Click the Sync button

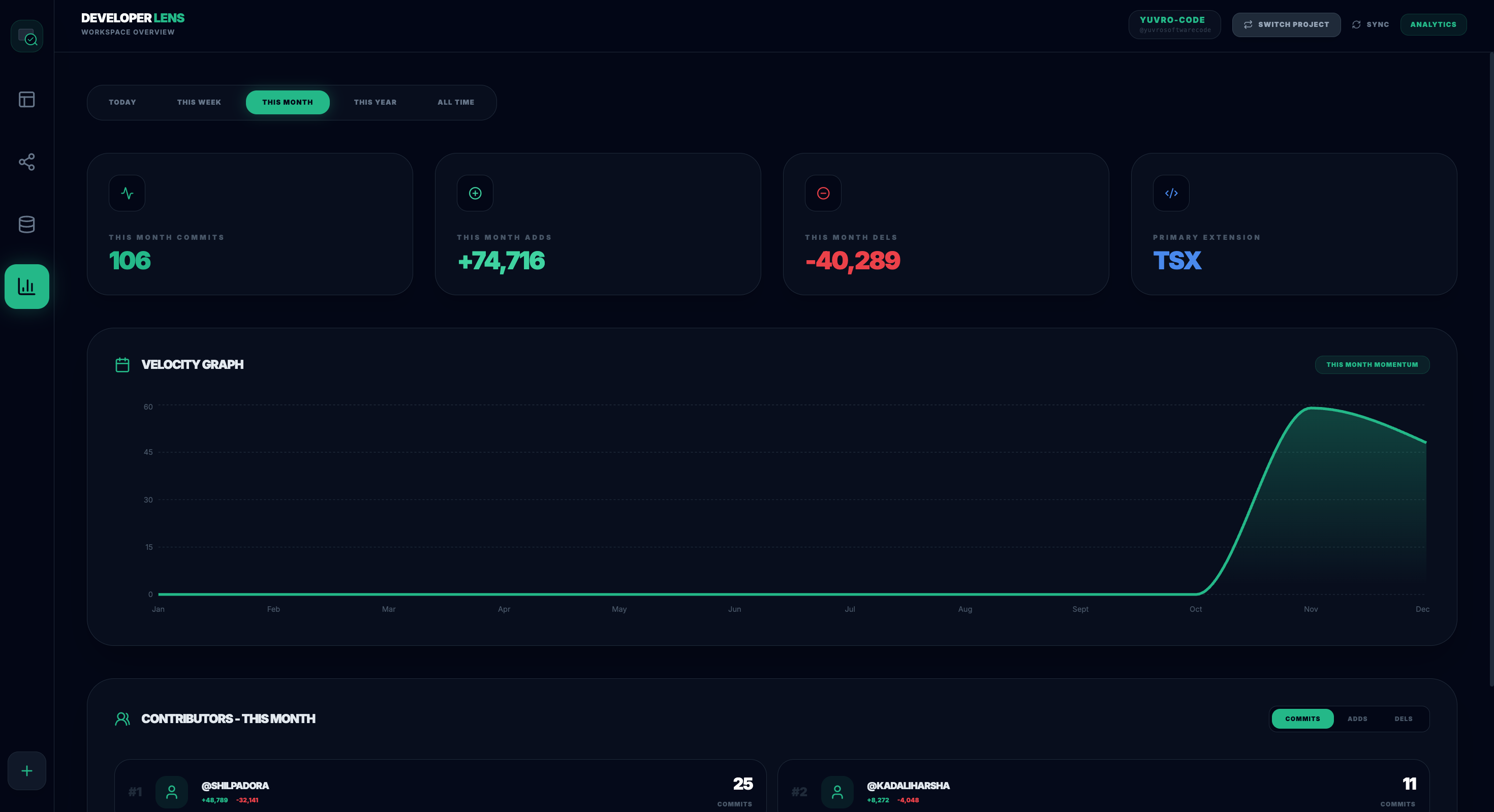click(x=1371, y=25)
